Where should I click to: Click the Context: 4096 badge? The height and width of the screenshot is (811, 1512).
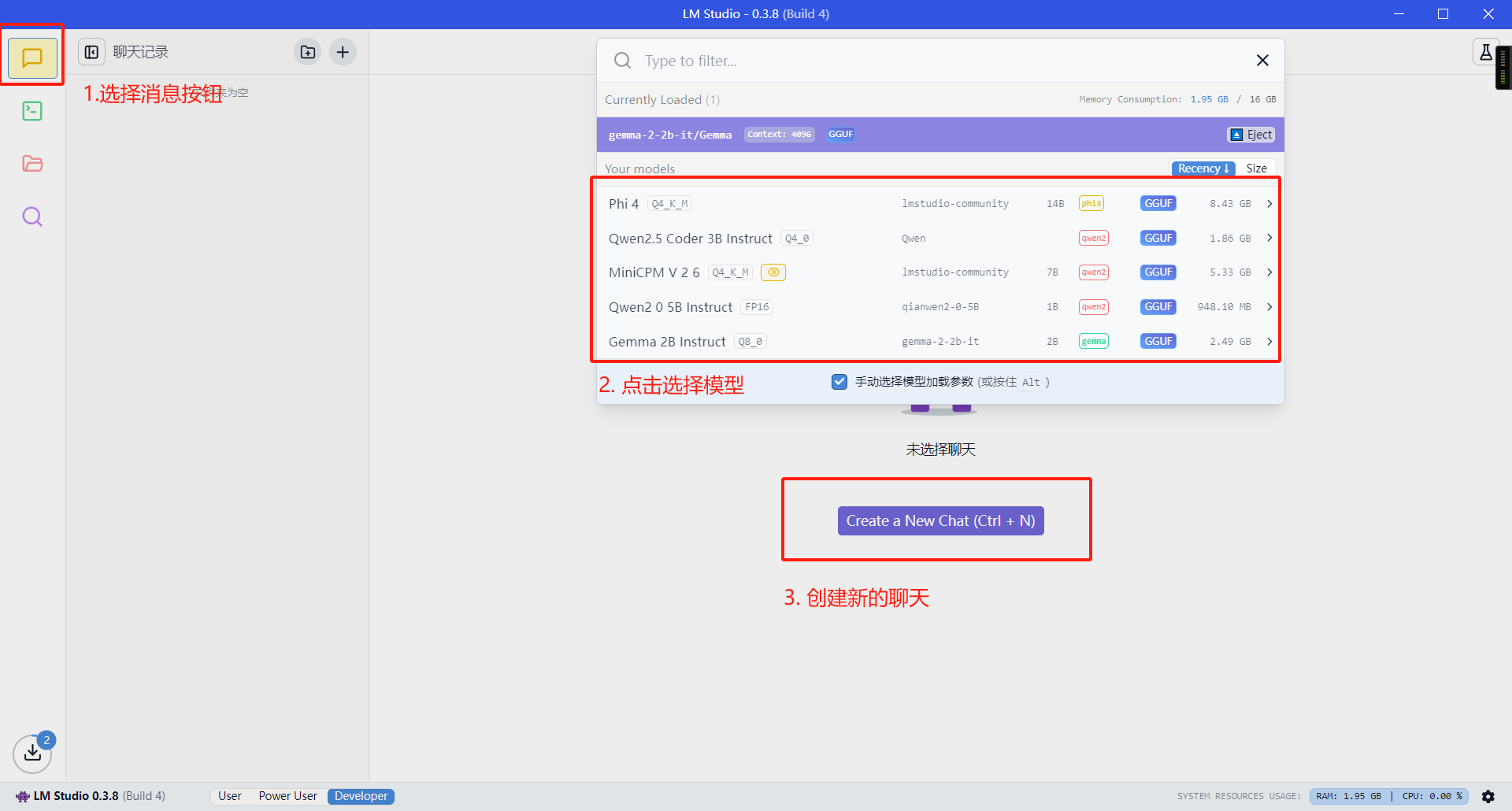click(779, 135)
